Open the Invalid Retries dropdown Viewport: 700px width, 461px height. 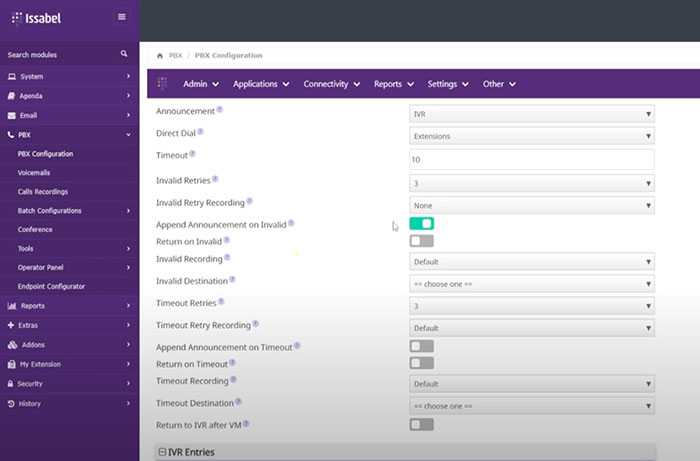point(532,183)
